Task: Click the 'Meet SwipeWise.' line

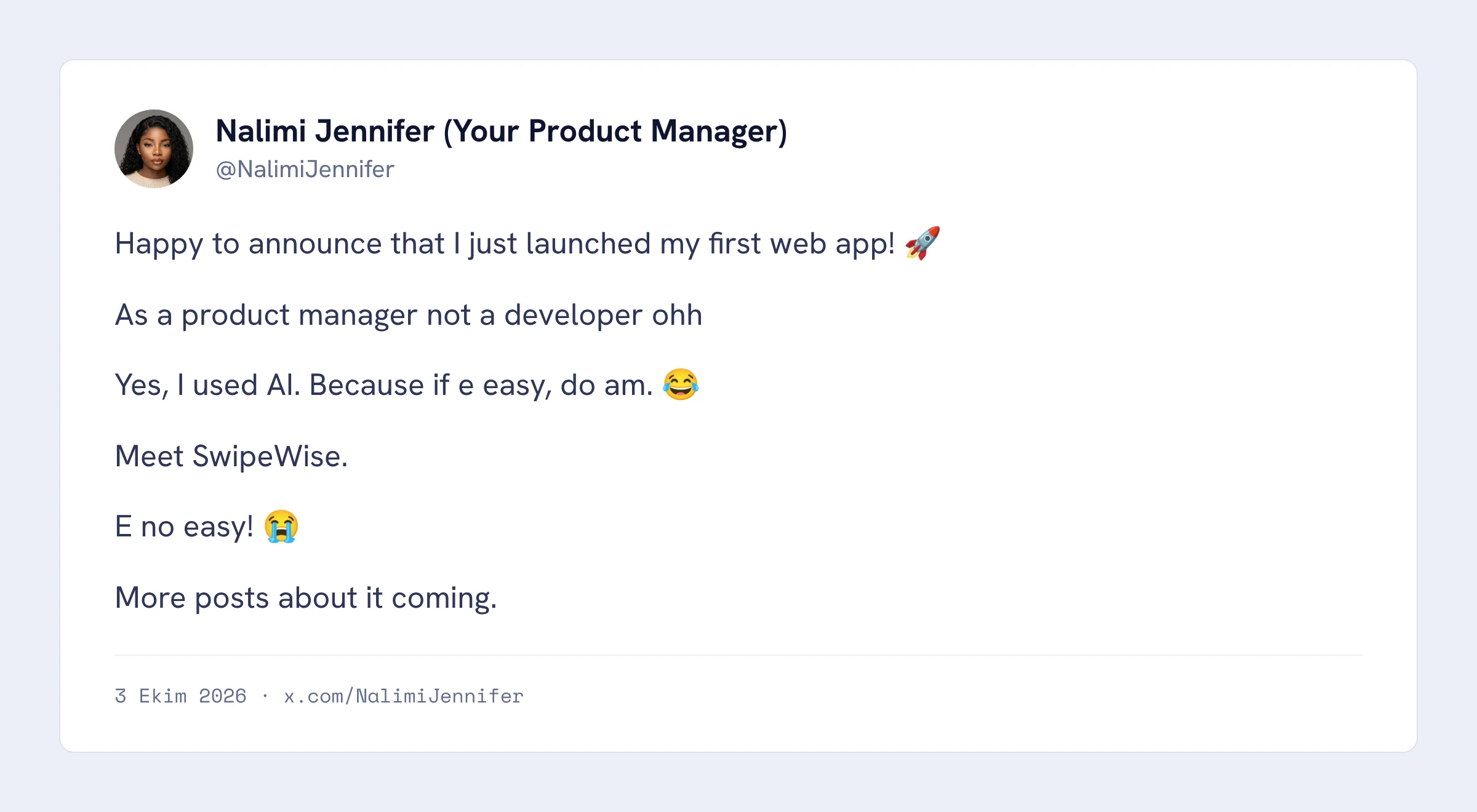Action: click(231, 456)
